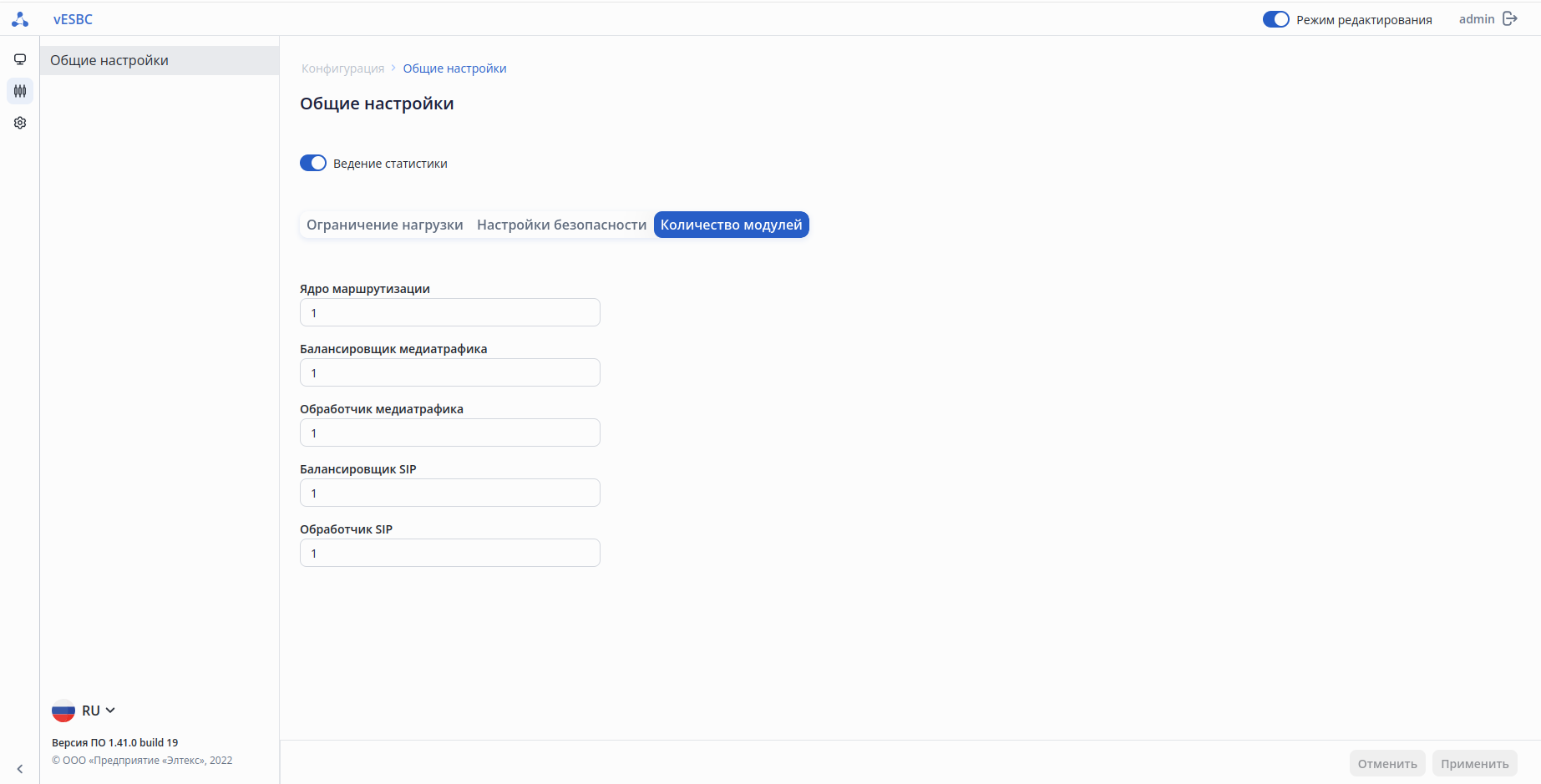Focus the Балансировщик SIP input field
This screenshot has width=1541, height=784.
coord(450,493)
